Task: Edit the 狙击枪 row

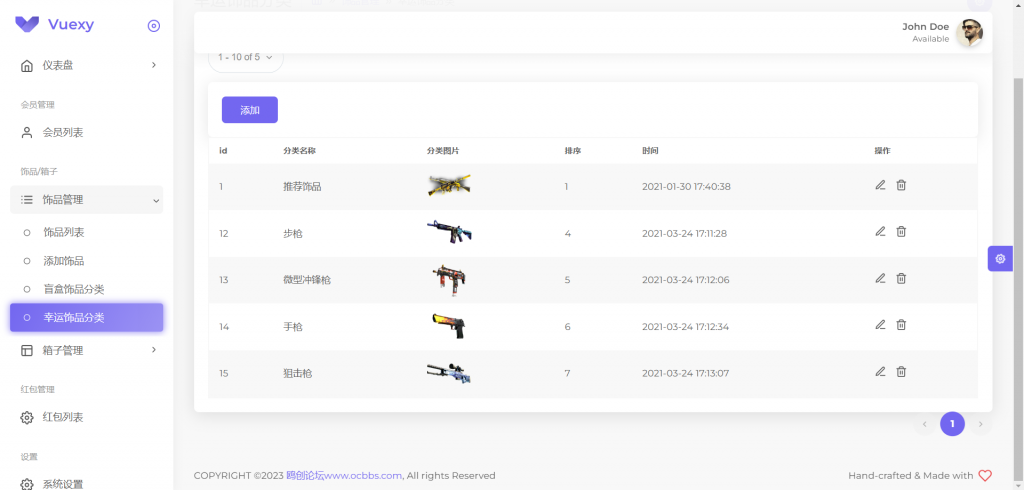Action: (x=880, y=372)
